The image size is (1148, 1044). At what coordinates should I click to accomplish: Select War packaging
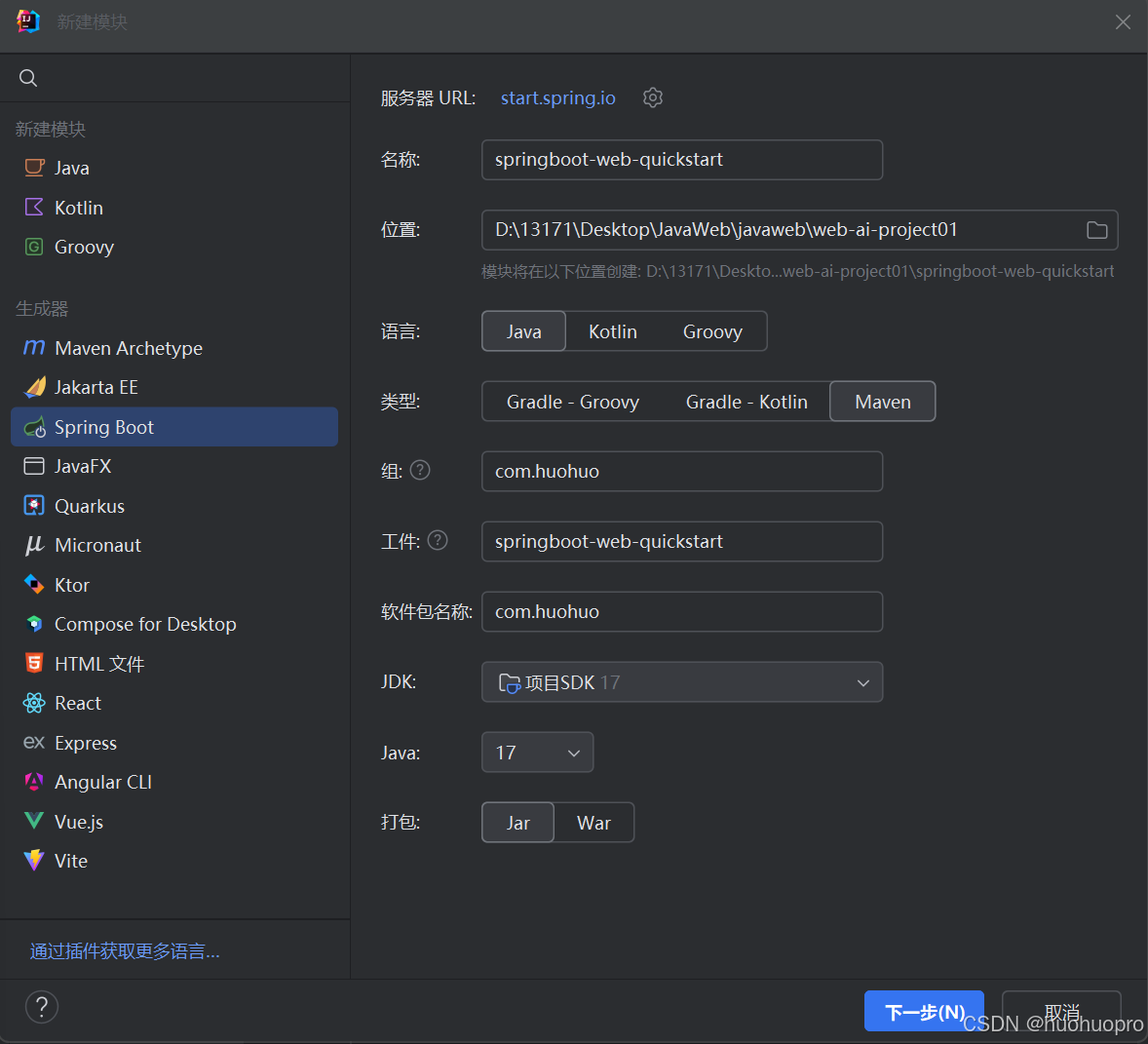point(593,822)
